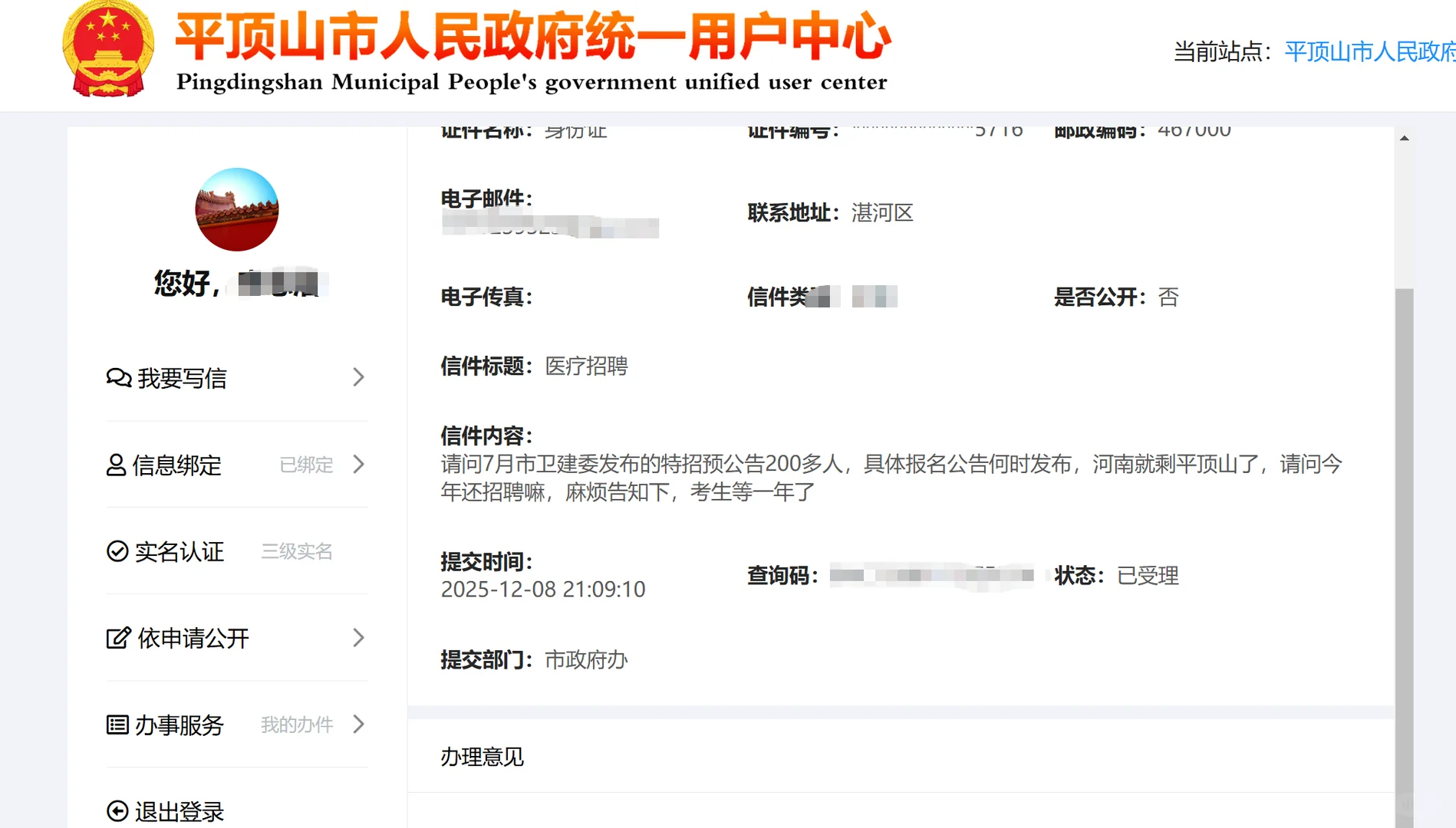1456x828 pixels.
Task: Click the letter content paragraph text
Action: pyautogui.click(x=891, y=478)
